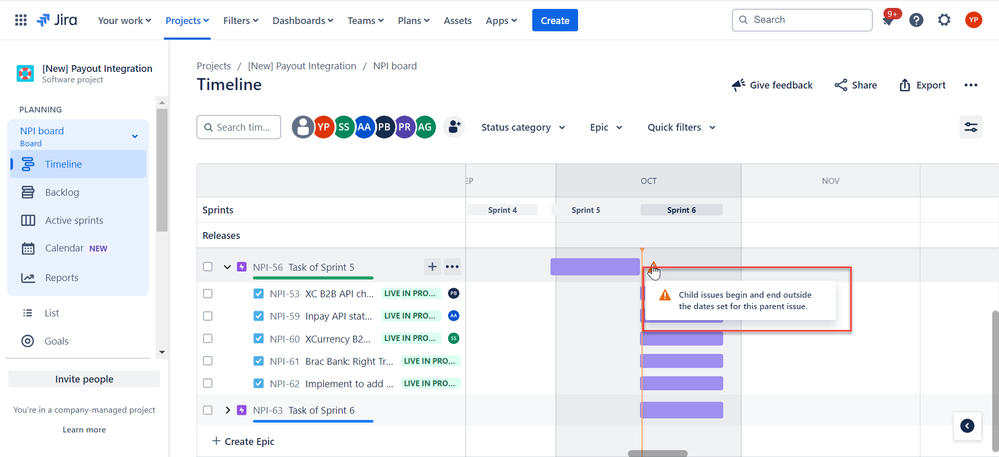Tick the checkbox for NPI-63
This screenshot has height=457, width=999.
[x=208, y=410]
